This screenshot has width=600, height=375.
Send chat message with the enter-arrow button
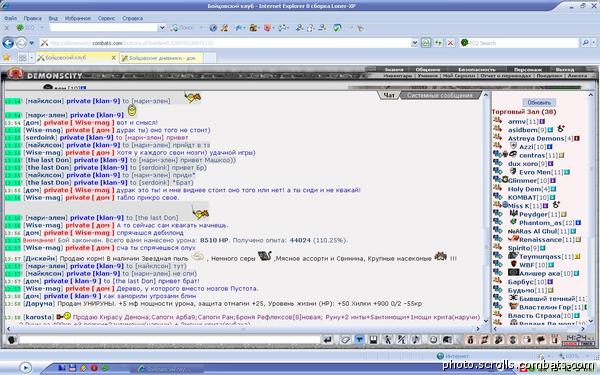328,339
